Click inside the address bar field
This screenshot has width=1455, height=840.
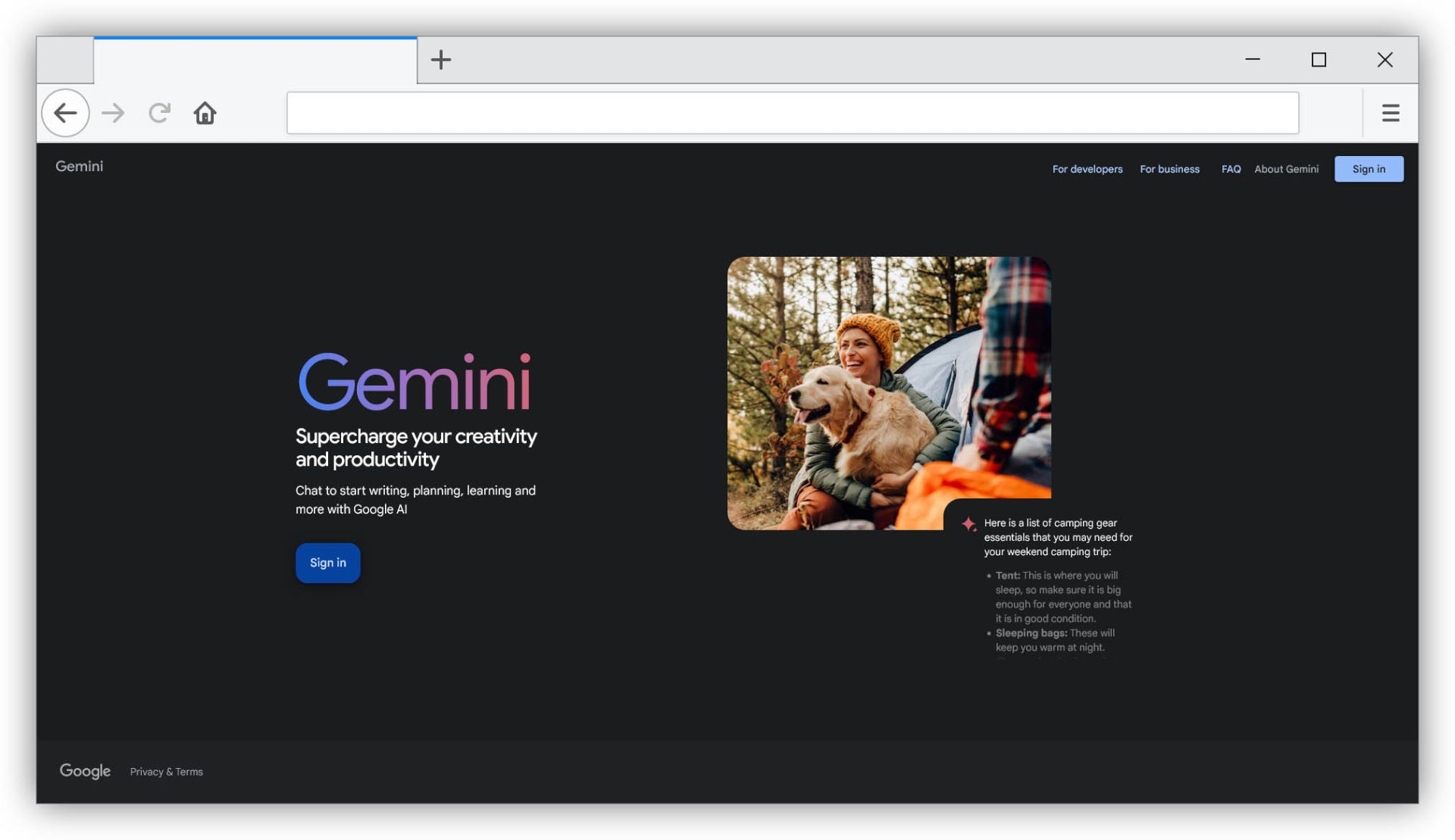792,113
